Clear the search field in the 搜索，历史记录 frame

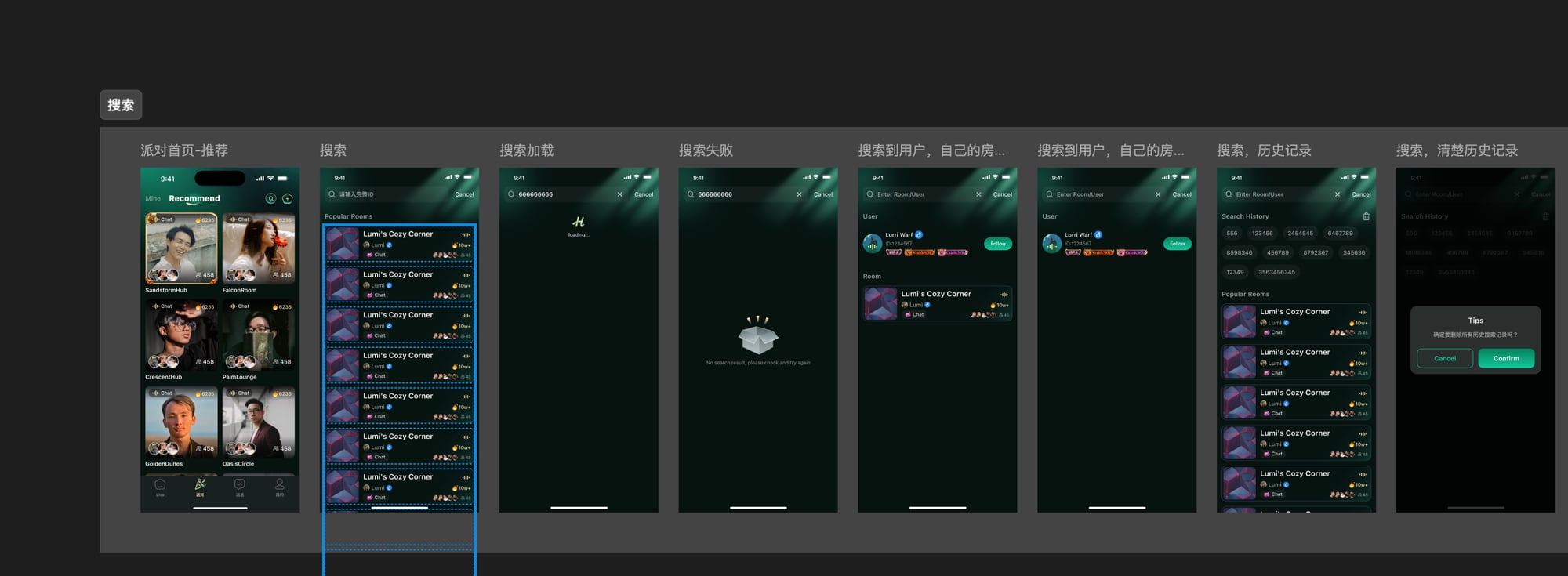click(x=1337, y=194)
